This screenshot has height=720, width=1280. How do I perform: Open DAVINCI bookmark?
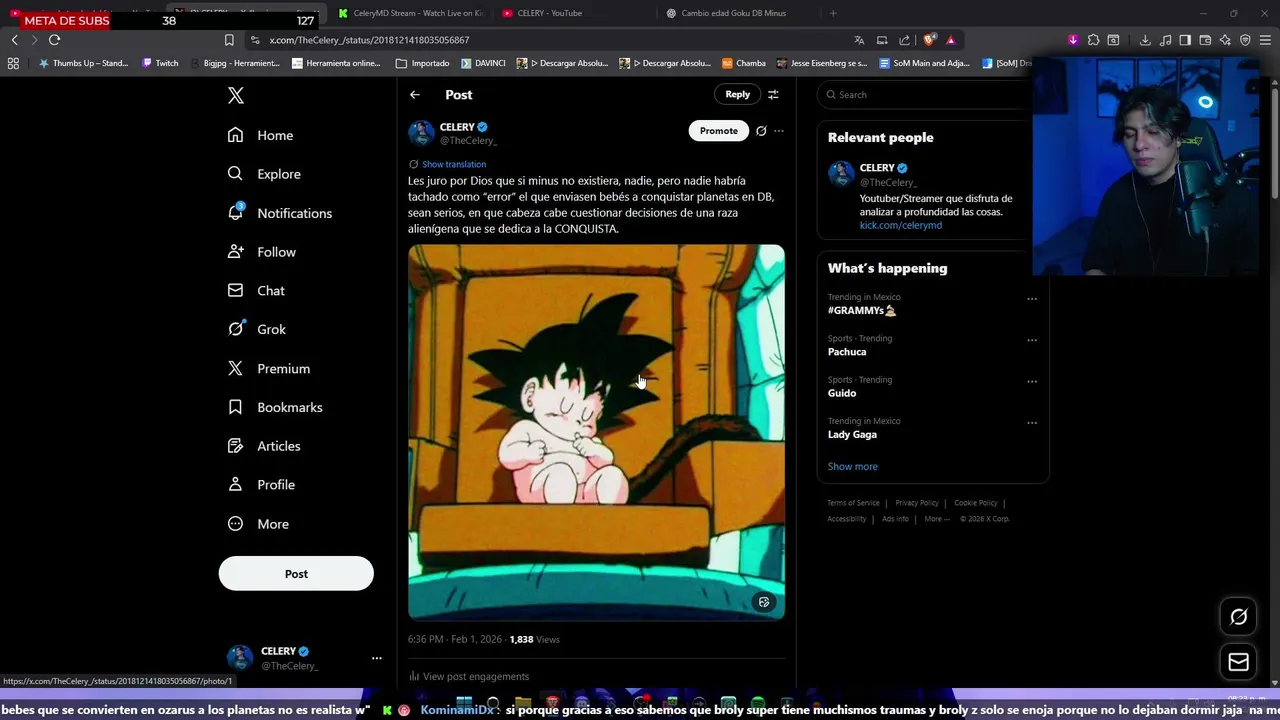coord(483,63)
